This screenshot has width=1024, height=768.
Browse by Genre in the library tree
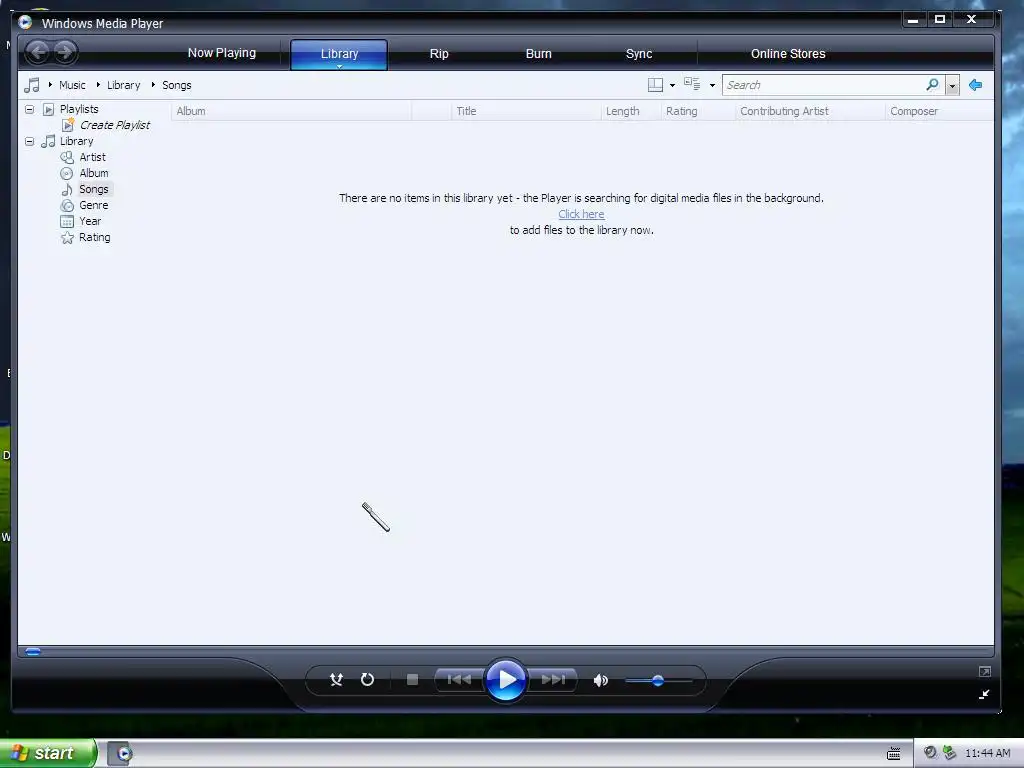point(93,205)
